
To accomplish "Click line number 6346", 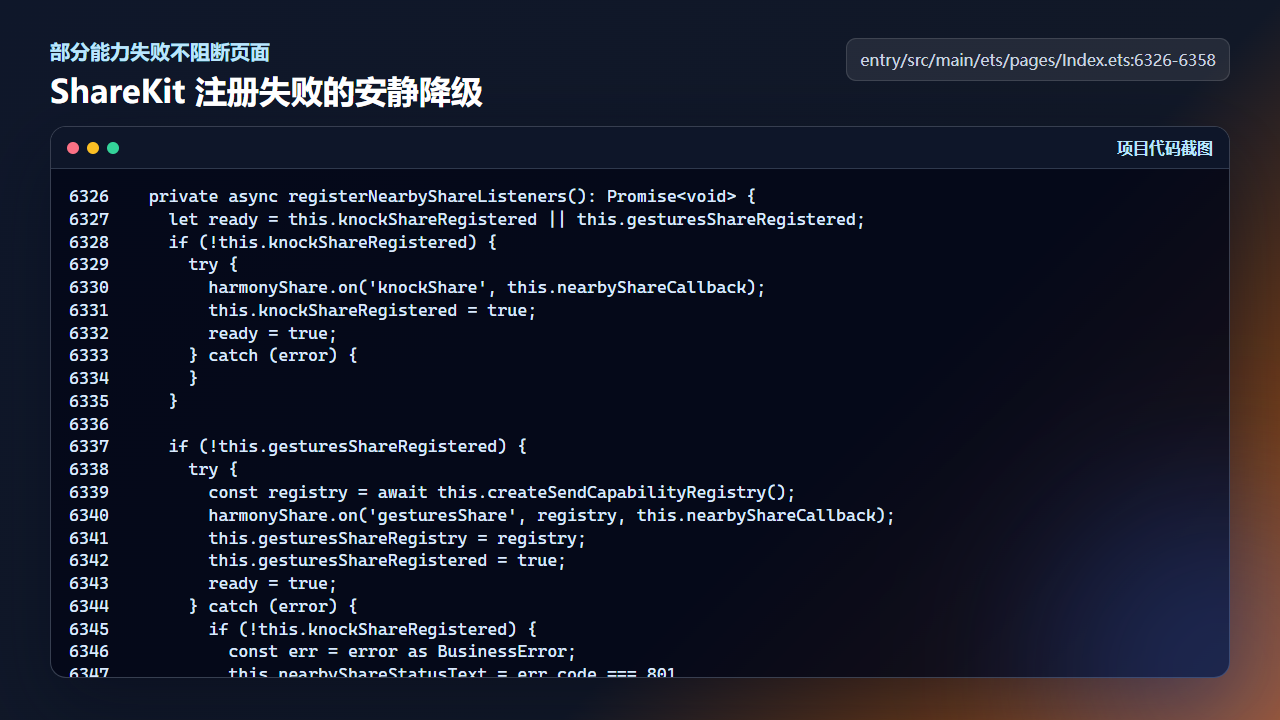I will tap(89, 651).
